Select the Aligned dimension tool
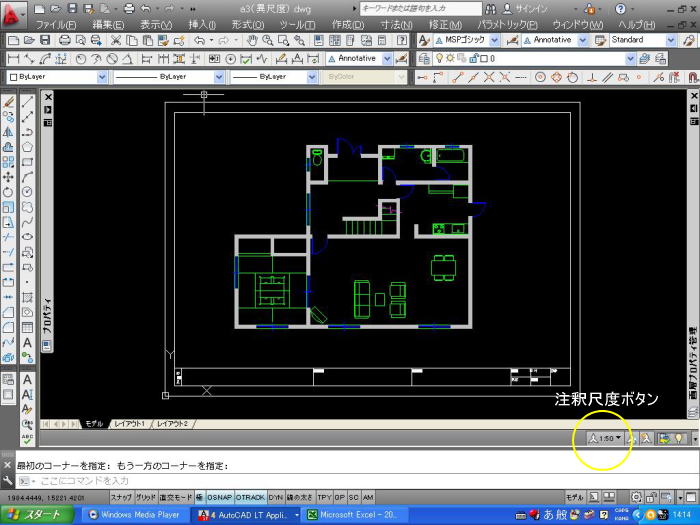Image resolution: width=700 pixels, height=525 pixels. click(x=29, y=59)
